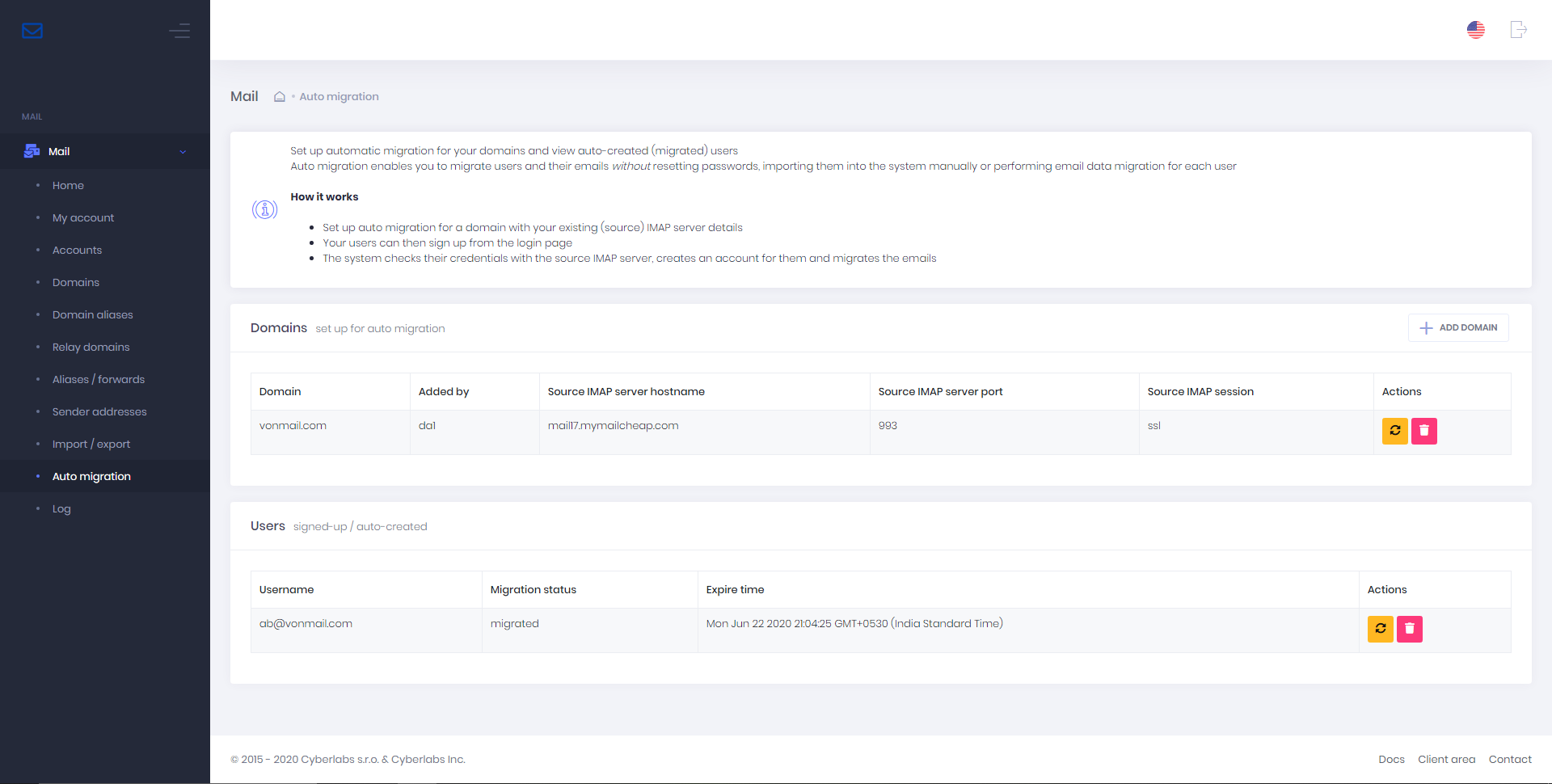Open the Client area footer link
The width and height of the screenshot is (1552, 784).
(x=1446, y=759)
